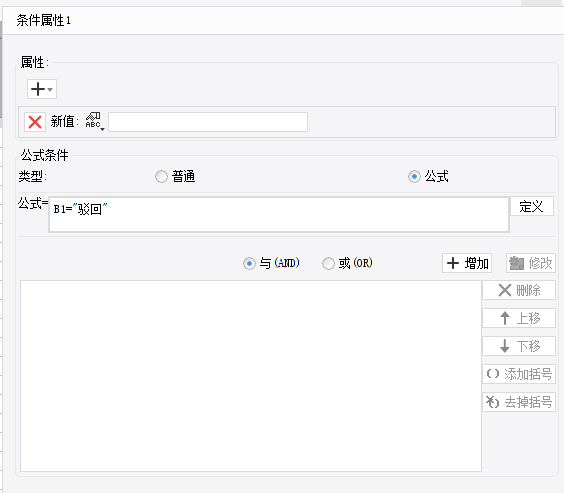
Task: Move condition up with 上移 arrow
Action: (x=505, y=318)
